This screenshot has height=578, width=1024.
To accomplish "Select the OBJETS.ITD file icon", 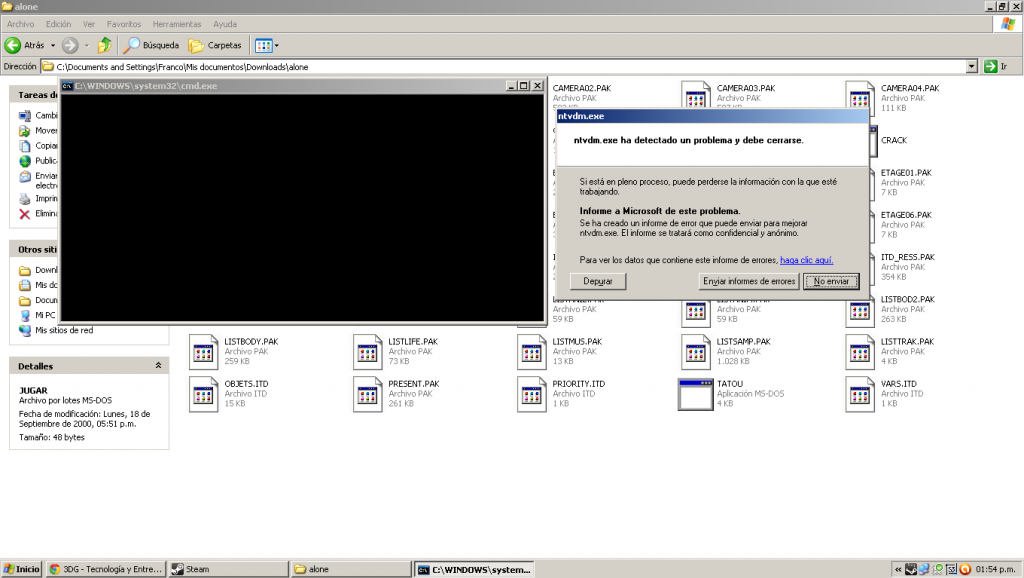I will 204,394.
